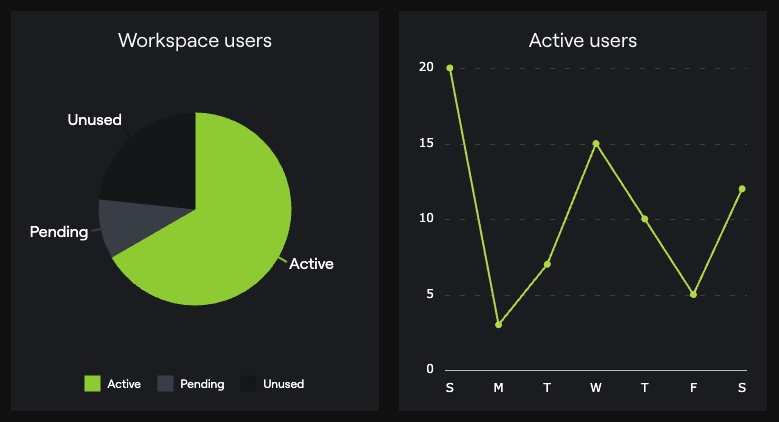This screenshot has width=779, height=422.
Task: Click the W label on the x-axis
Action: tap(596, 388)
